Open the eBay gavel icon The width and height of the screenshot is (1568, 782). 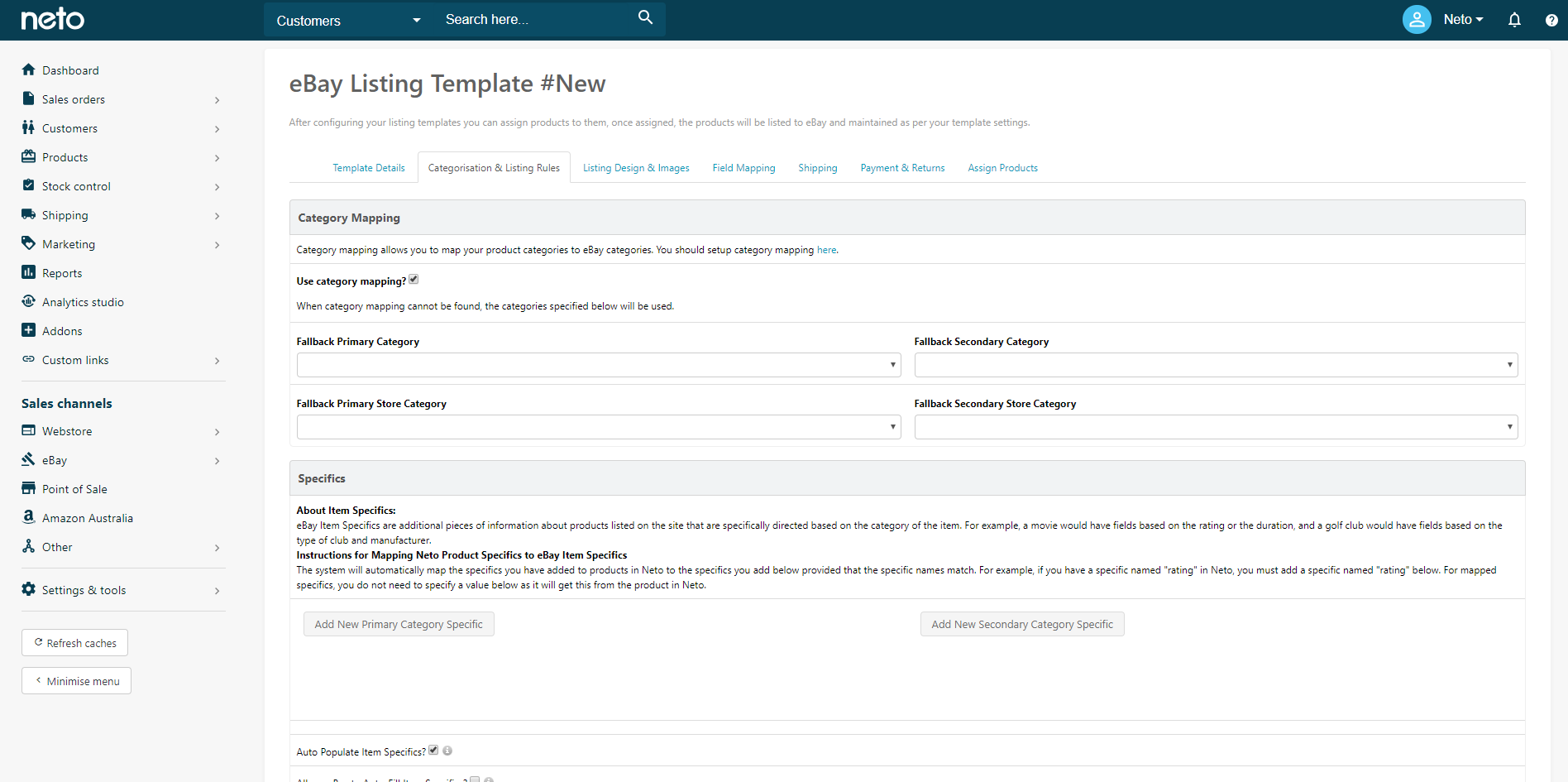pyautogui.click(x=29, y=459)
